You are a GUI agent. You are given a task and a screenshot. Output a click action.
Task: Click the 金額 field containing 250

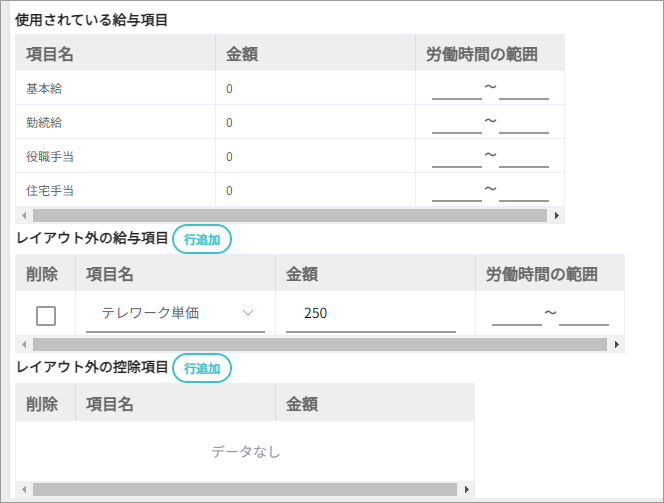click(371, 314)
